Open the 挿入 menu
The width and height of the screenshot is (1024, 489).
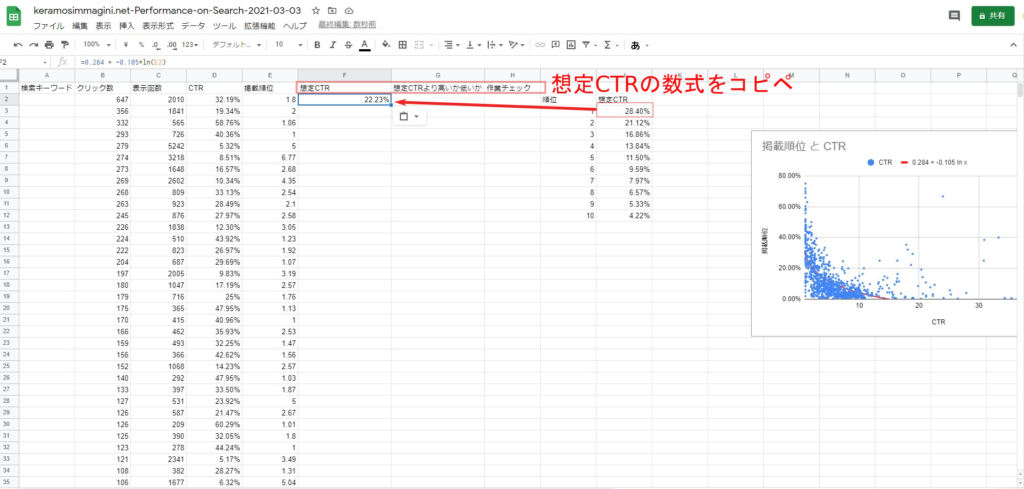tap(127, 26)
